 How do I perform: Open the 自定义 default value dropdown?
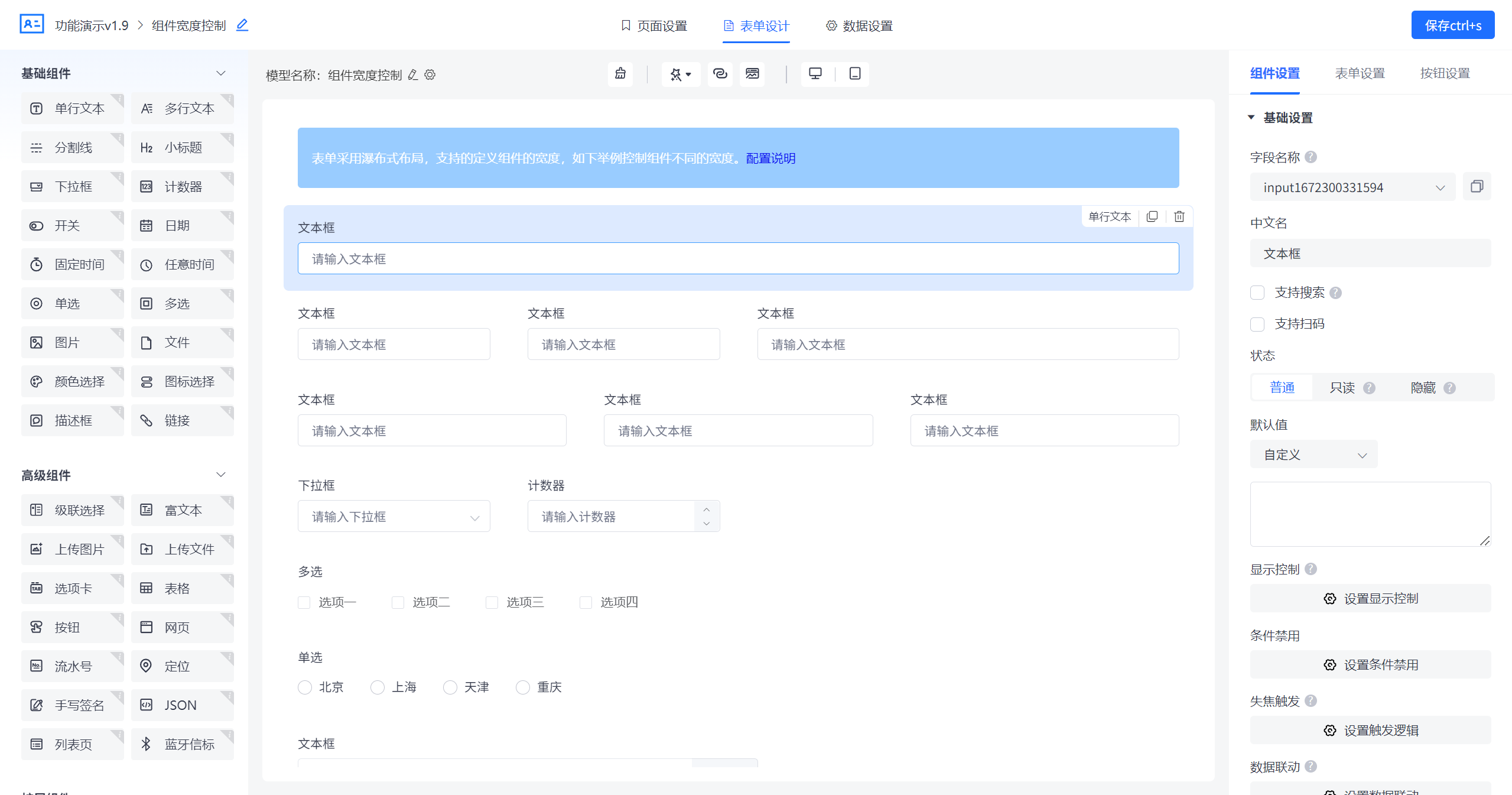1313,455
